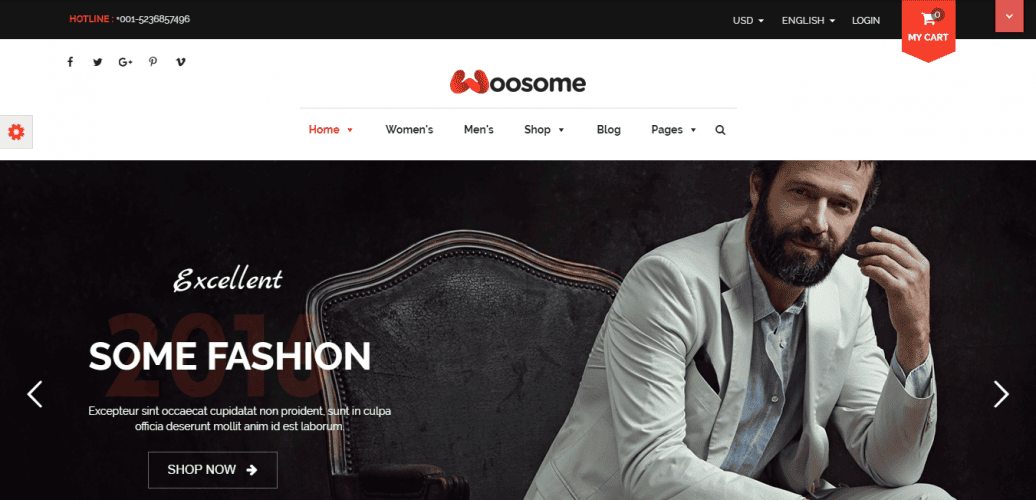The height and width of the screenshot is (500, 1036).
Task: Open the search magnifier icon
Action: pyautogui.click(x=720, y=130)
